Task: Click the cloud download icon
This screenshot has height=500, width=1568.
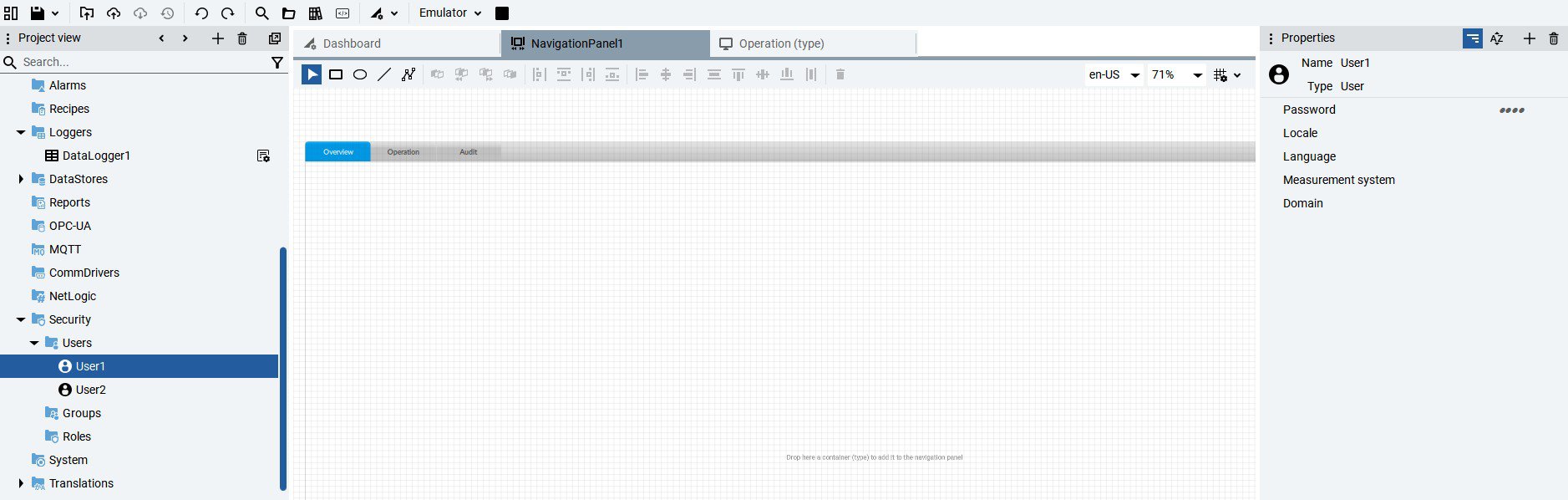Action: pyautogui.click(x=140, y=13)
